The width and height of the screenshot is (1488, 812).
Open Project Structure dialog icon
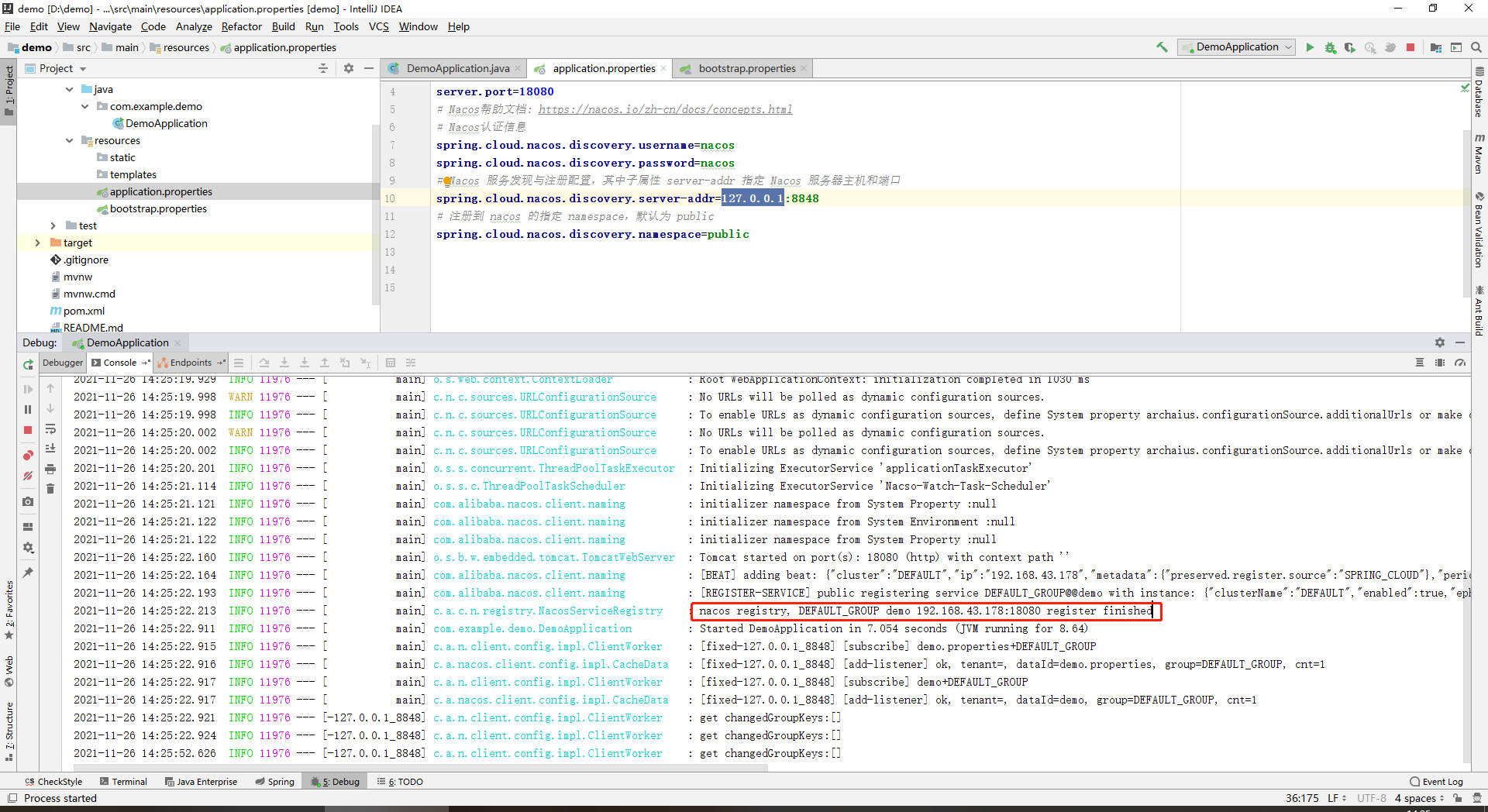[1435, 47]
